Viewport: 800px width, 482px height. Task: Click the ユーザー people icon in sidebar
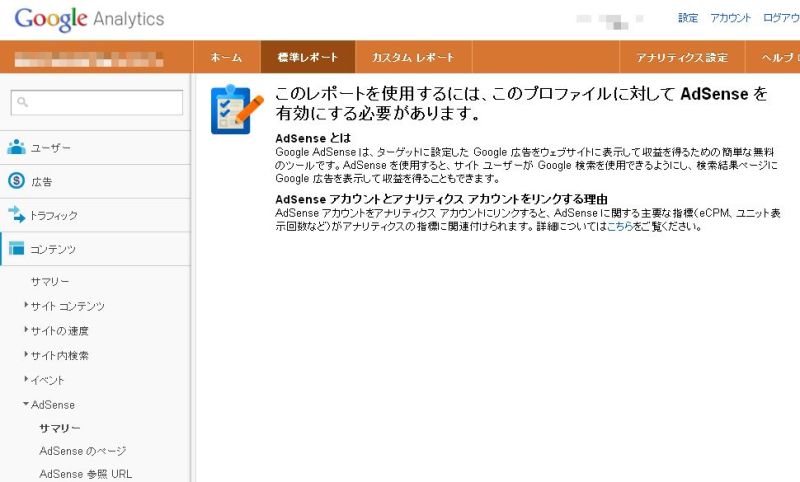click(x=16, y=147)
